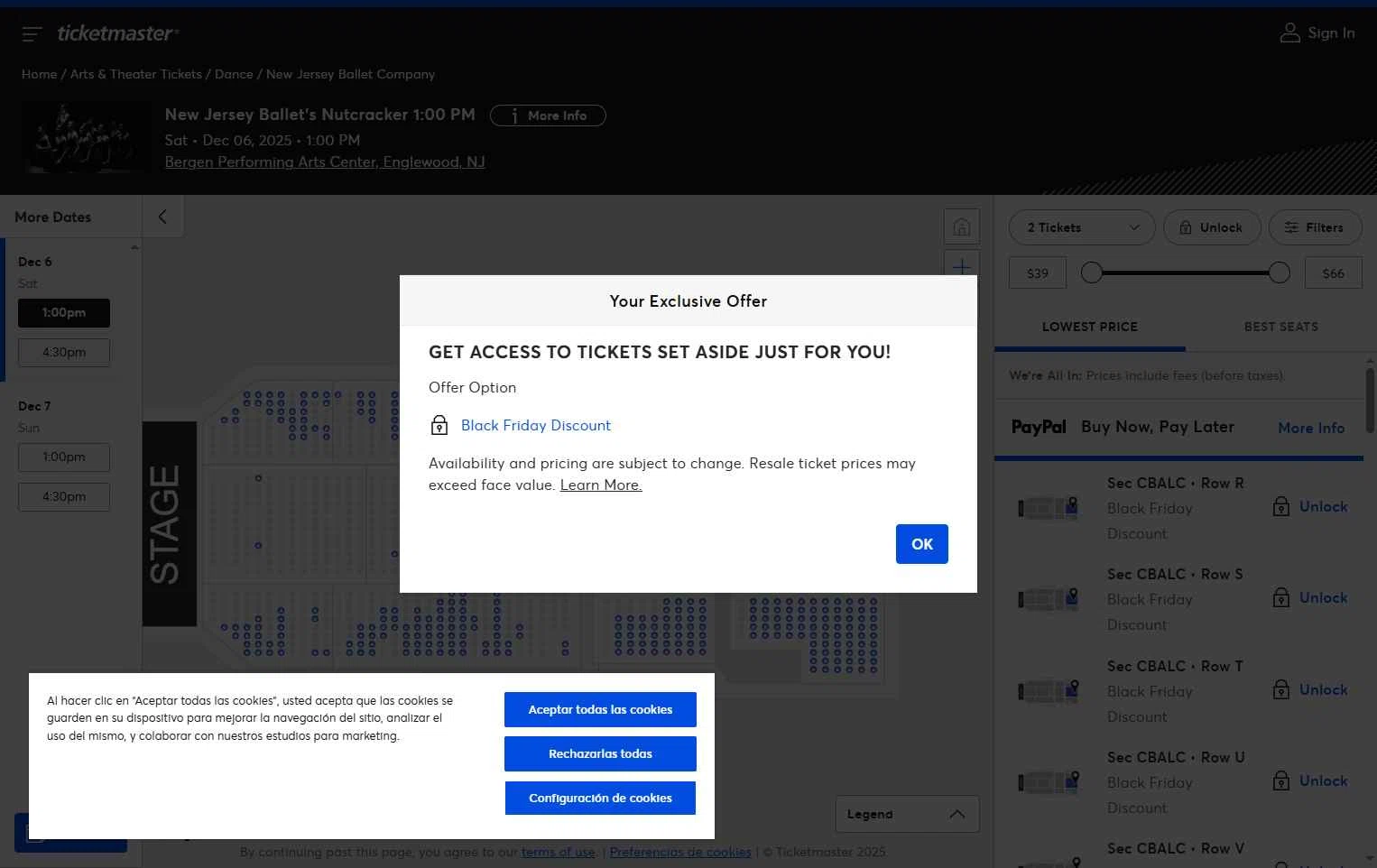Open the Black Friday Discount offer link
The image size is (1377, 868).
[x=536, y=425]
